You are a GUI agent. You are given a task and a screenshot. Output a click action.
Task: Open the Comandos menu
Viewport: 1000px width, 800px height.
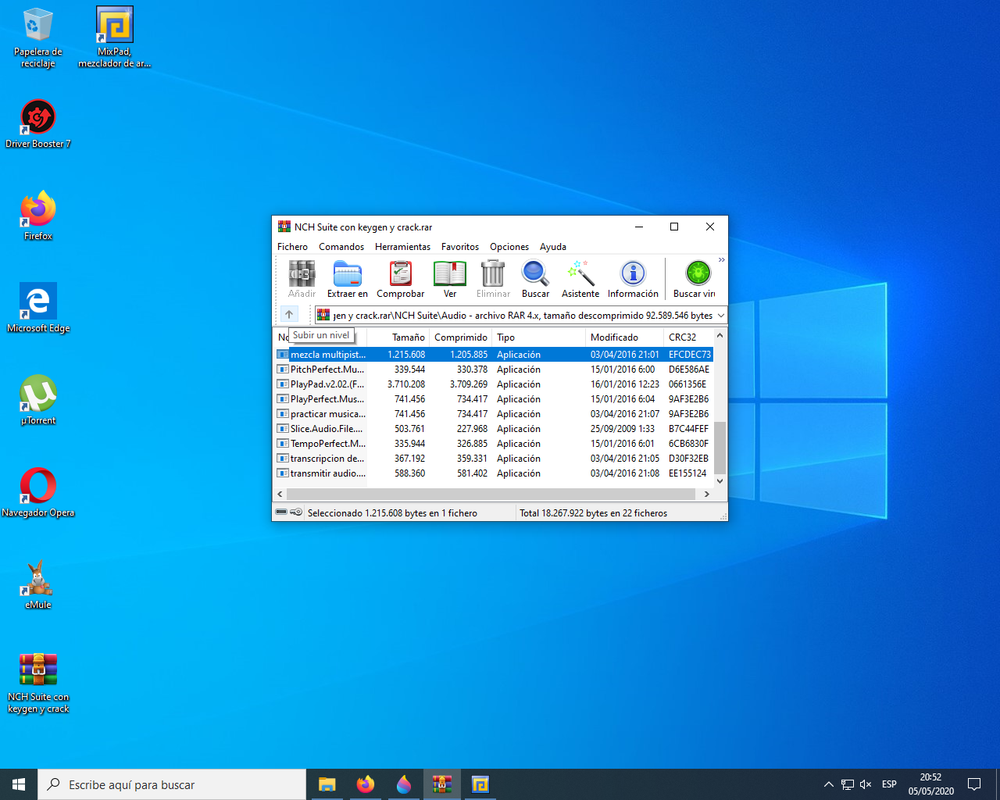(341, 246)
